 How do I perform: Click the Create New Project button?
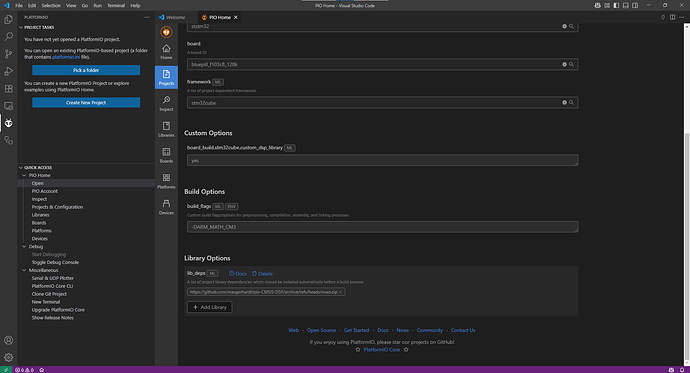click(x=86, y=102)
